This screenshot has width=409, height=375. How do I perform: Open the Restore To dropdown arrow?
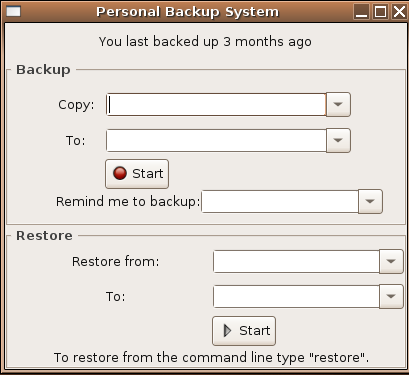tap(391, 296)
